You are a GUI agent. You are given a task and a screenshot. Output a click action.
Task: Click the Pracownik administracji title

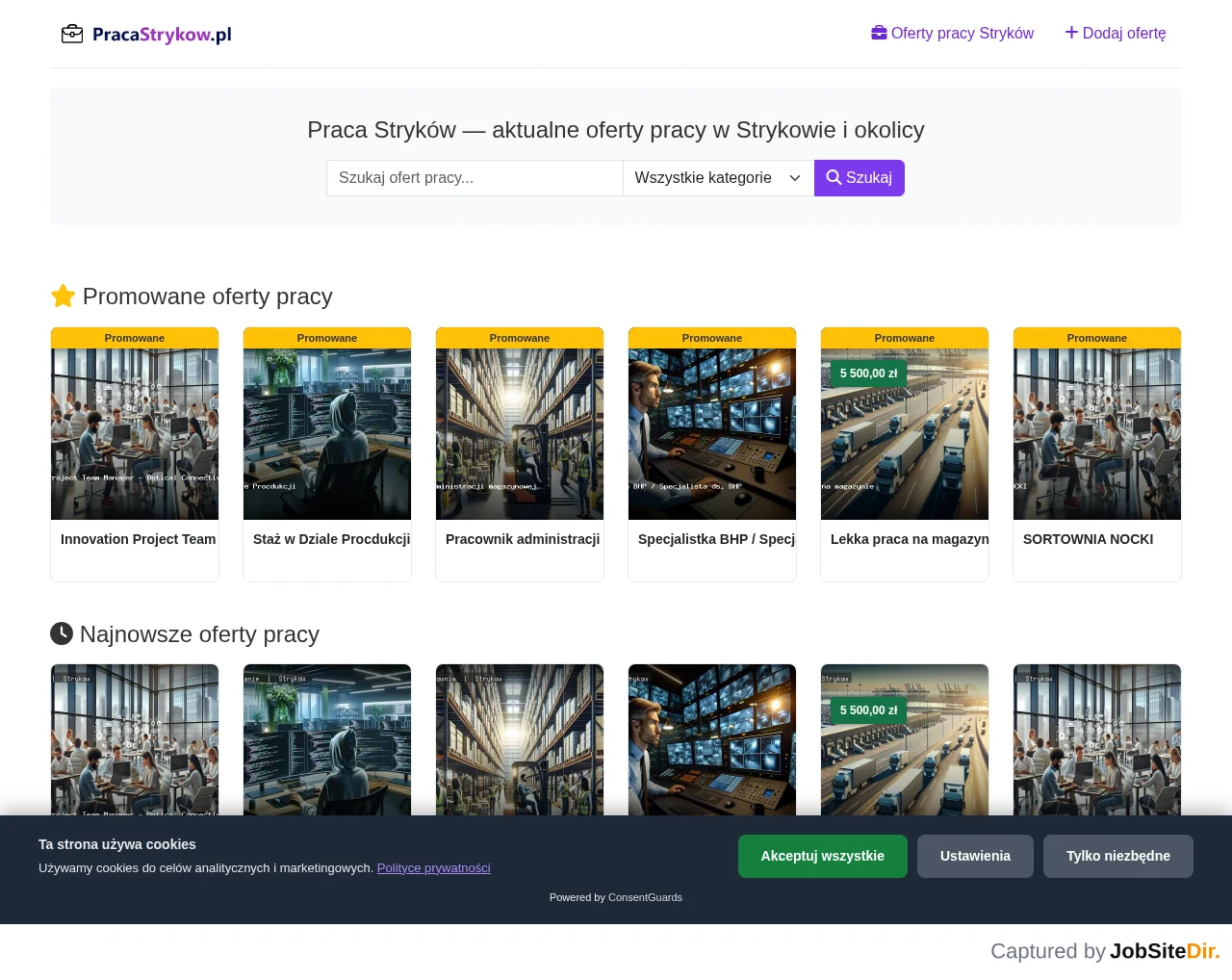[523, 539]
